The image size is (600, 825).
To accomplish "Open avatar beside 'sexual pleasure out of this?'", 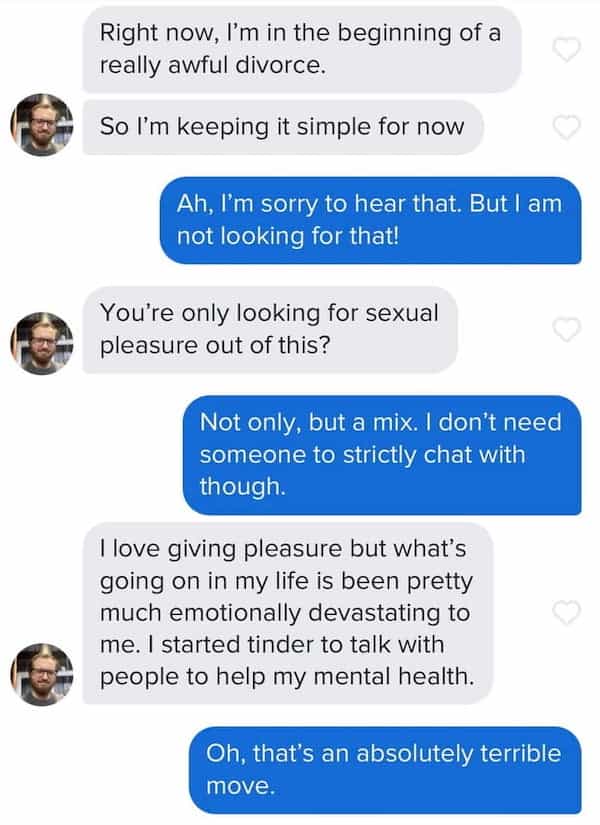I will click(x=42, y=344).
